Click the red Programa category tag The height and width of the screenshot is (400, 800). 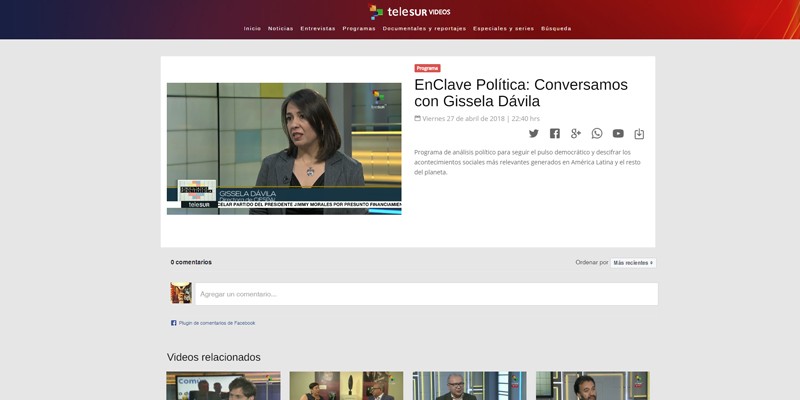(x=427, y=68)
